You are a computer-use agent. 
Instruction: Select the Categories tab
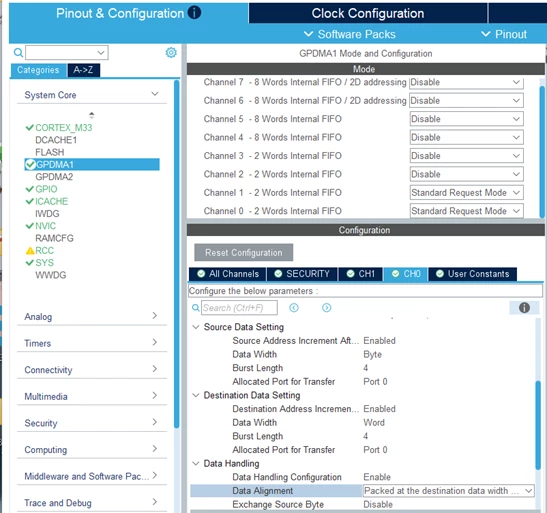click(38, 70)
